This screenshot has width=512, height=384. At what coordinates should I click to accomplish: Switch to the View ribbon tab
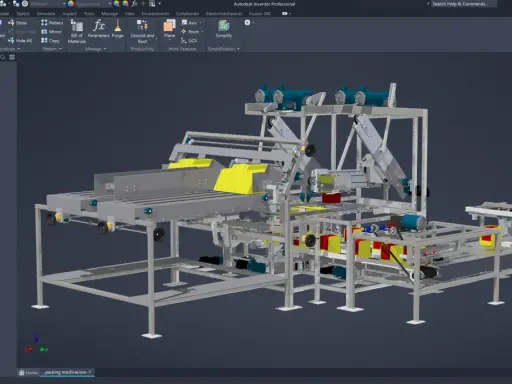130,14
